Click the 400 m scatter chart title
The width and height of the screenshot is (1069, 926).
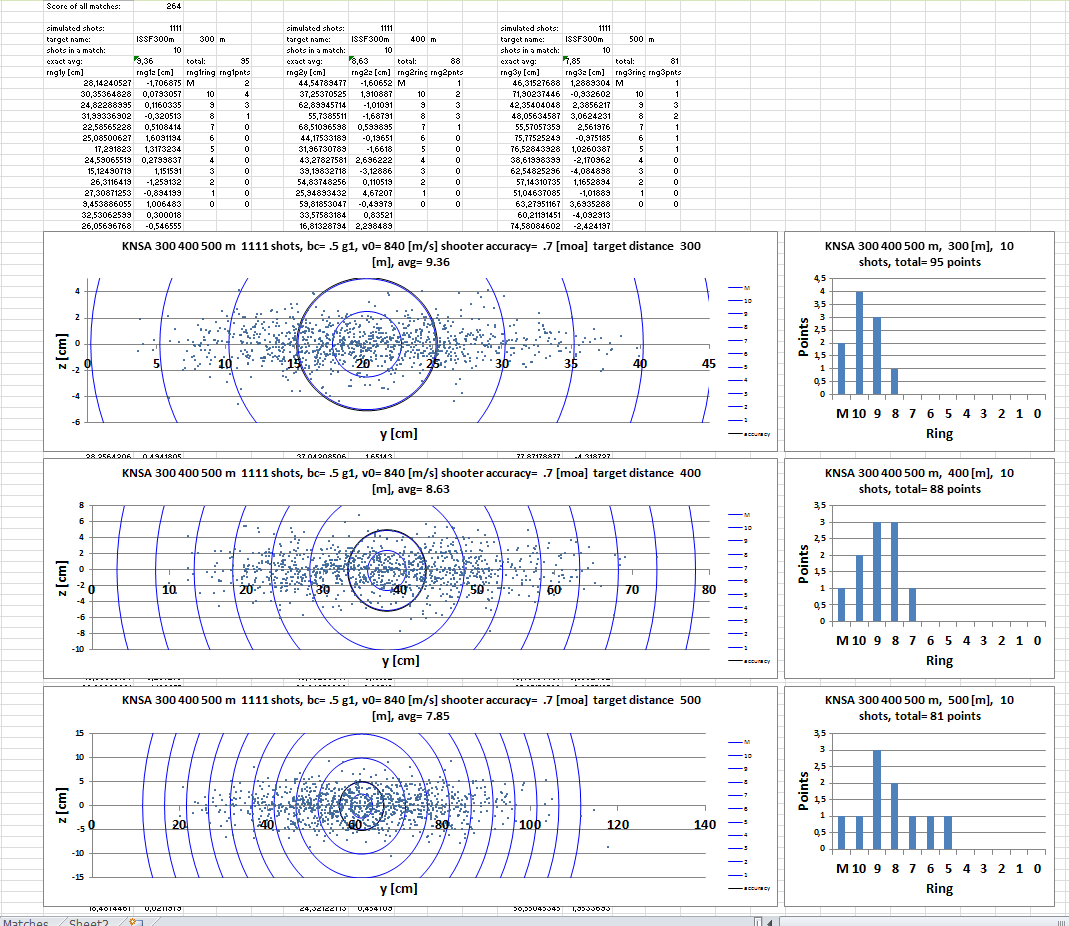click(411, 481)
